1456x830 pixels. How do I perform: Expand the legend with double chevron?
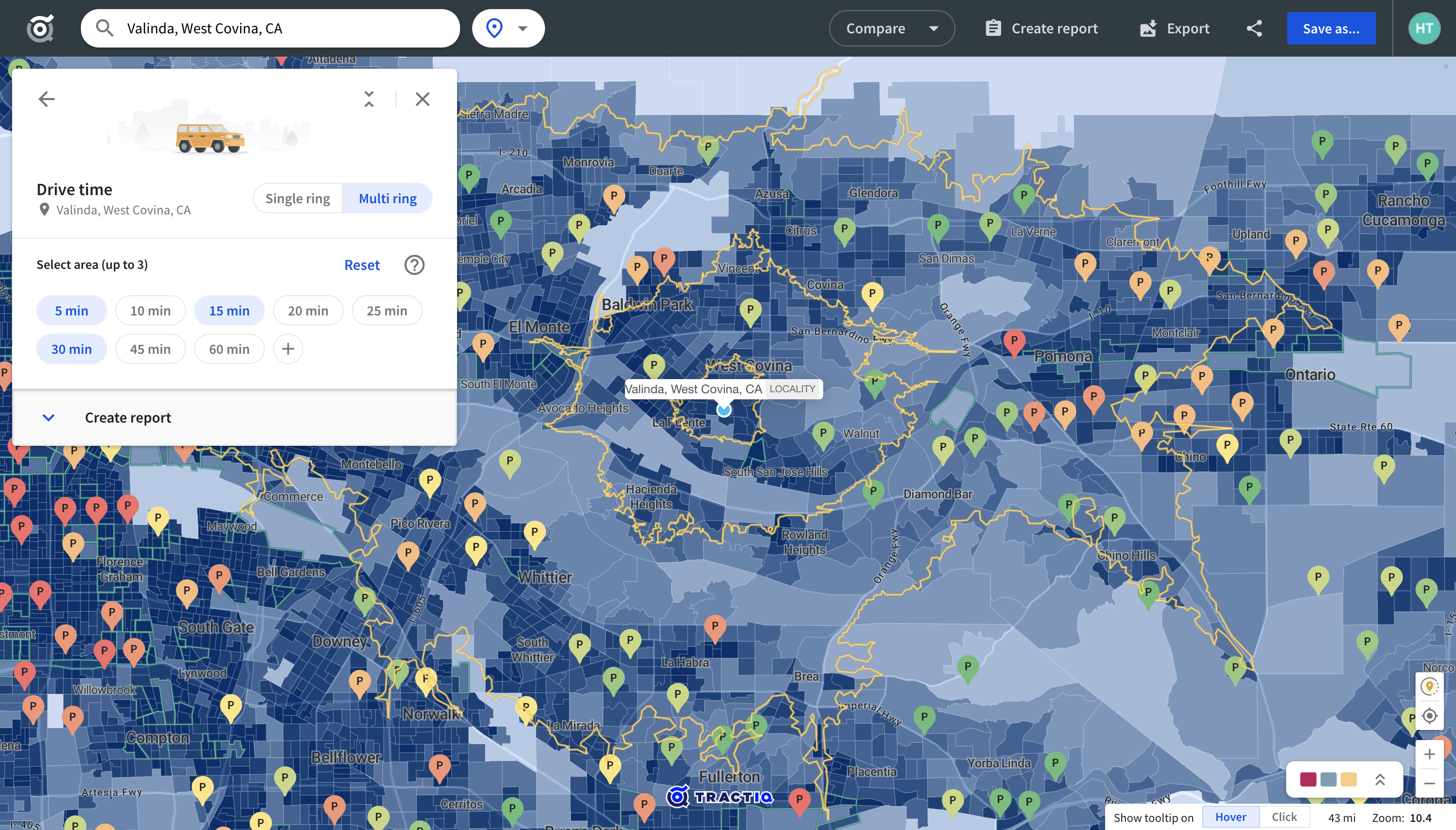point(1380,779)
